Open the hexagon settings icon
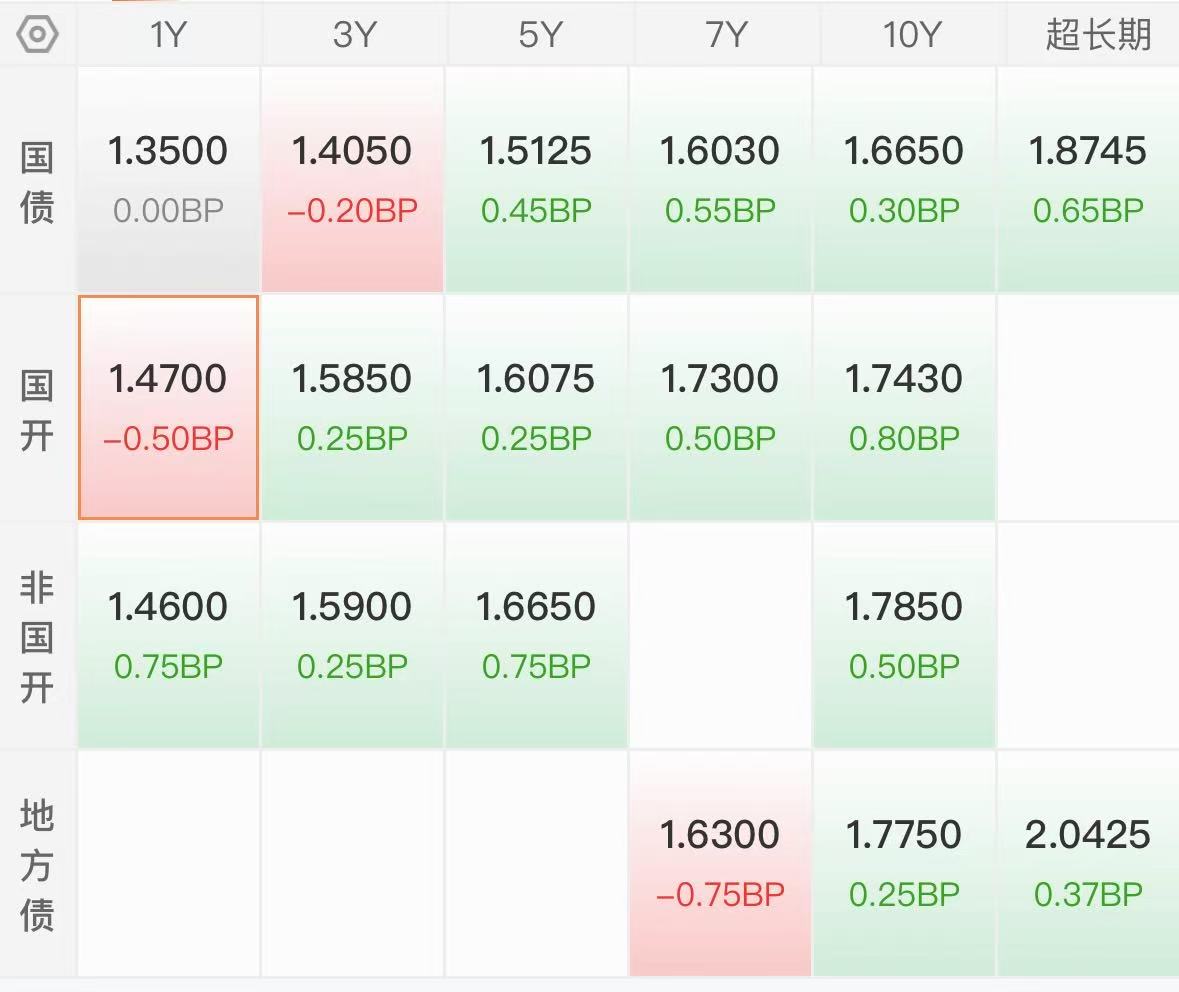Screen dimensions: 1179x992 click(37, 35)
